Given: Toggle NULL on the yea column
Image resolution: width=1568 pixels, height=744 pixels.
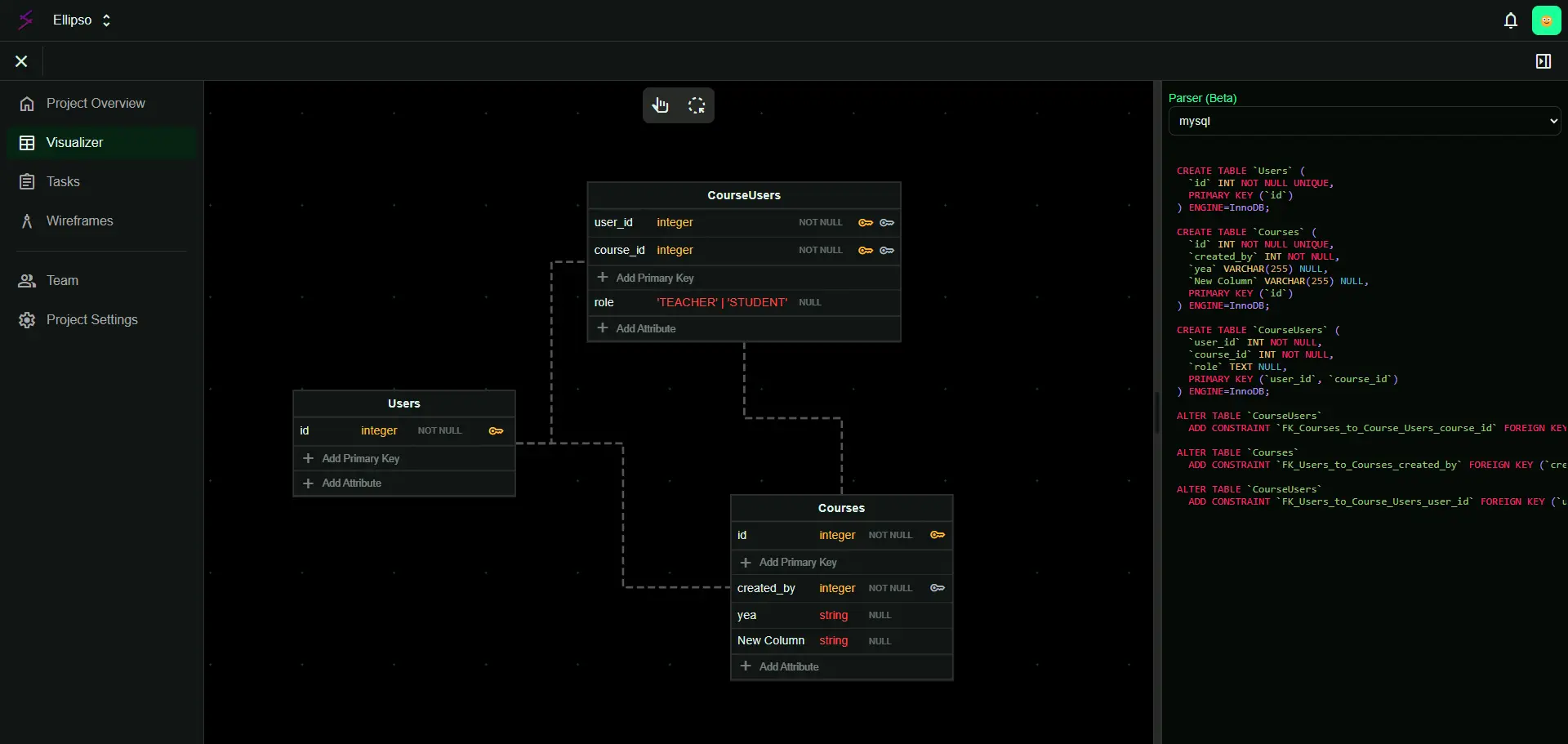Looking at the screenshot, I should pos(880,616).
